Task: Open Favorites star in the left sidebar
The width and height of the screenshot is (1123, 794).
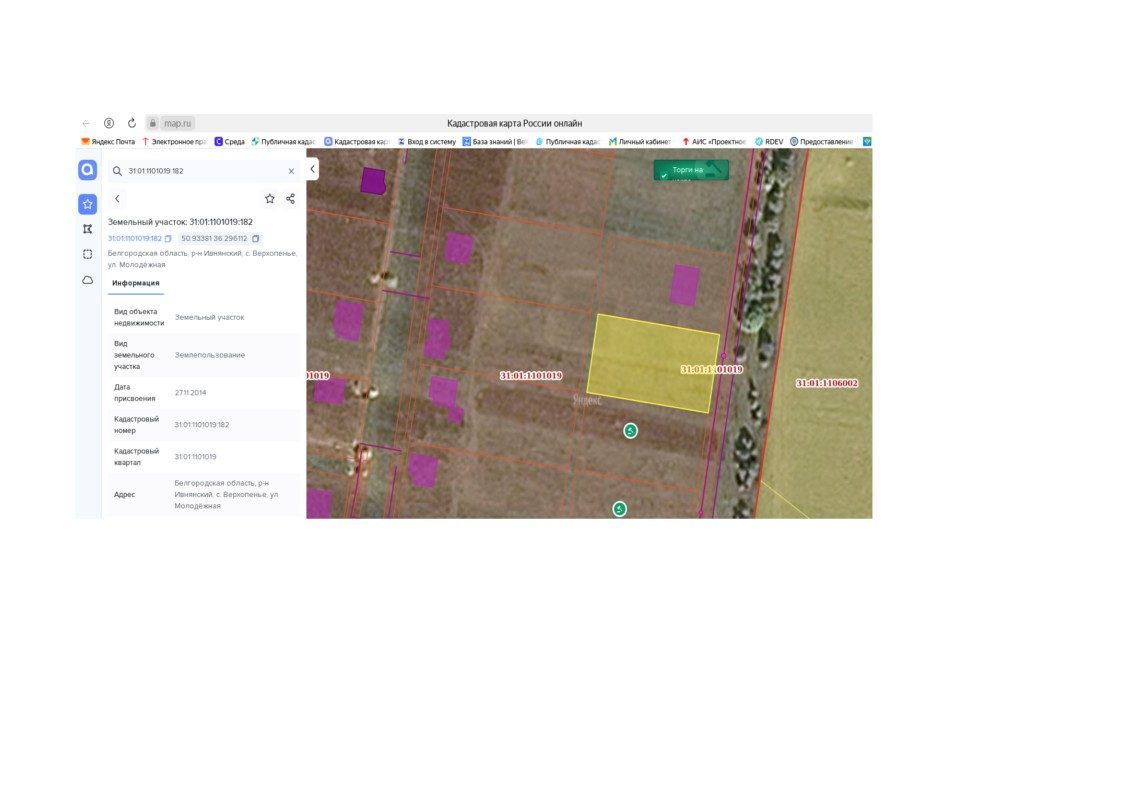Action: (x=87, y=204)
